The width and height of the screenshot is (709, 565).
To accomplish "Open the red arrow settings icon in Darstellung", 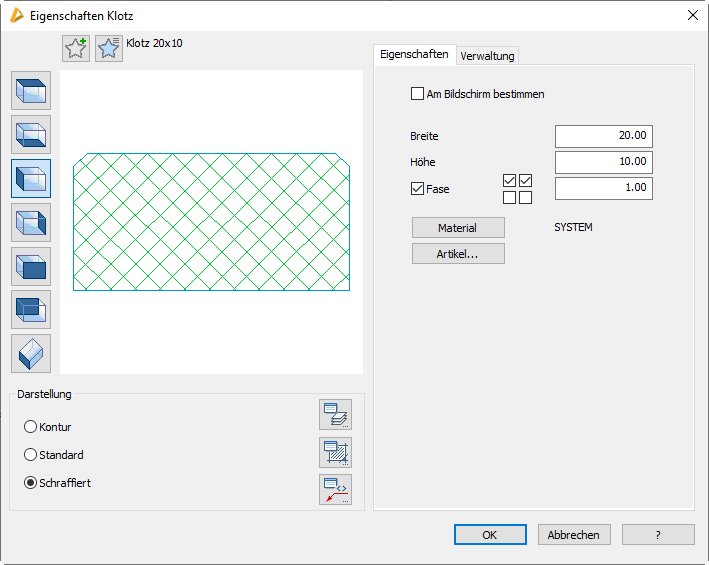I will [335, 489].
